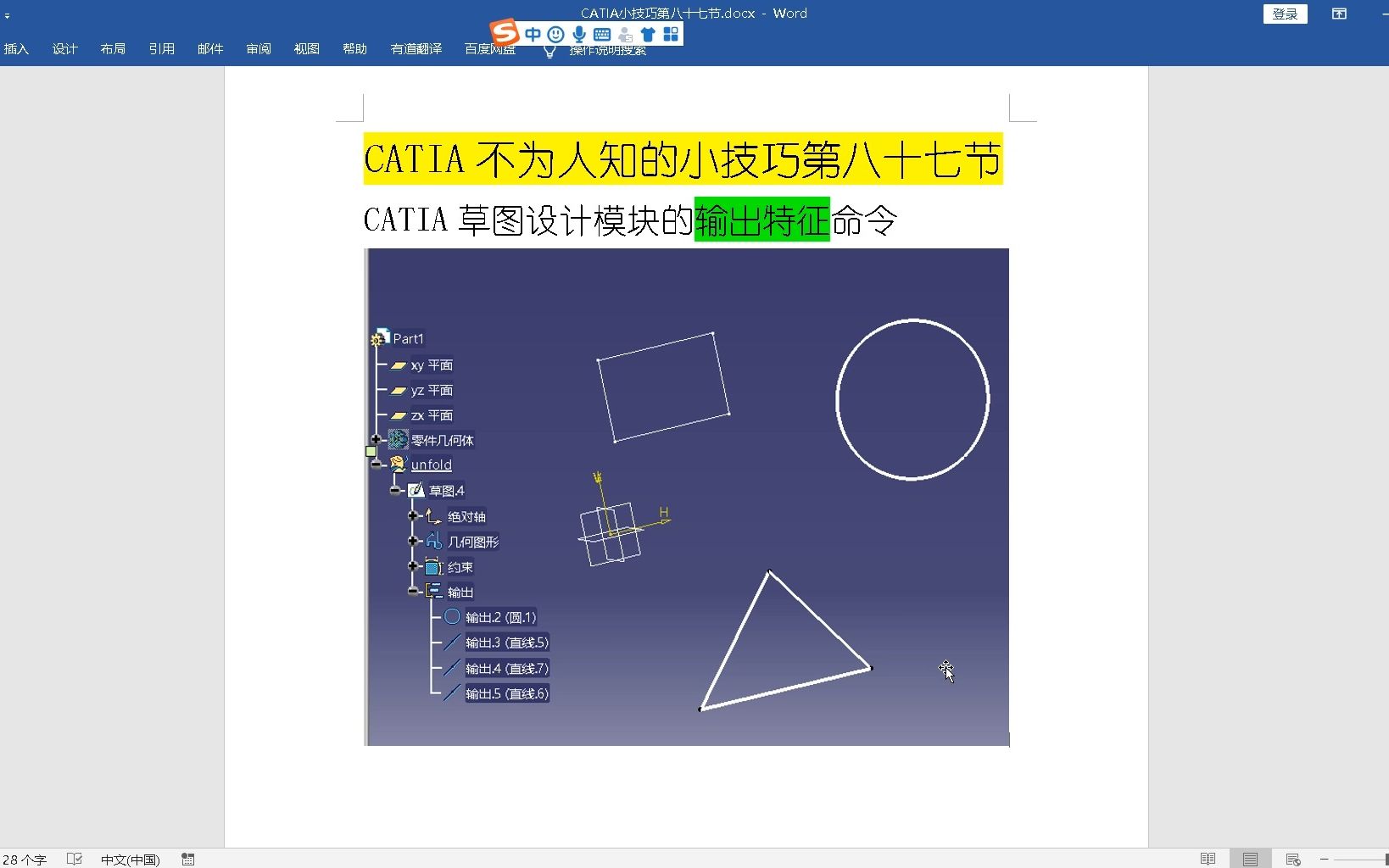Switch to Print Layout view
The image size is (1389, 868).
click(x=1250, y=859)
